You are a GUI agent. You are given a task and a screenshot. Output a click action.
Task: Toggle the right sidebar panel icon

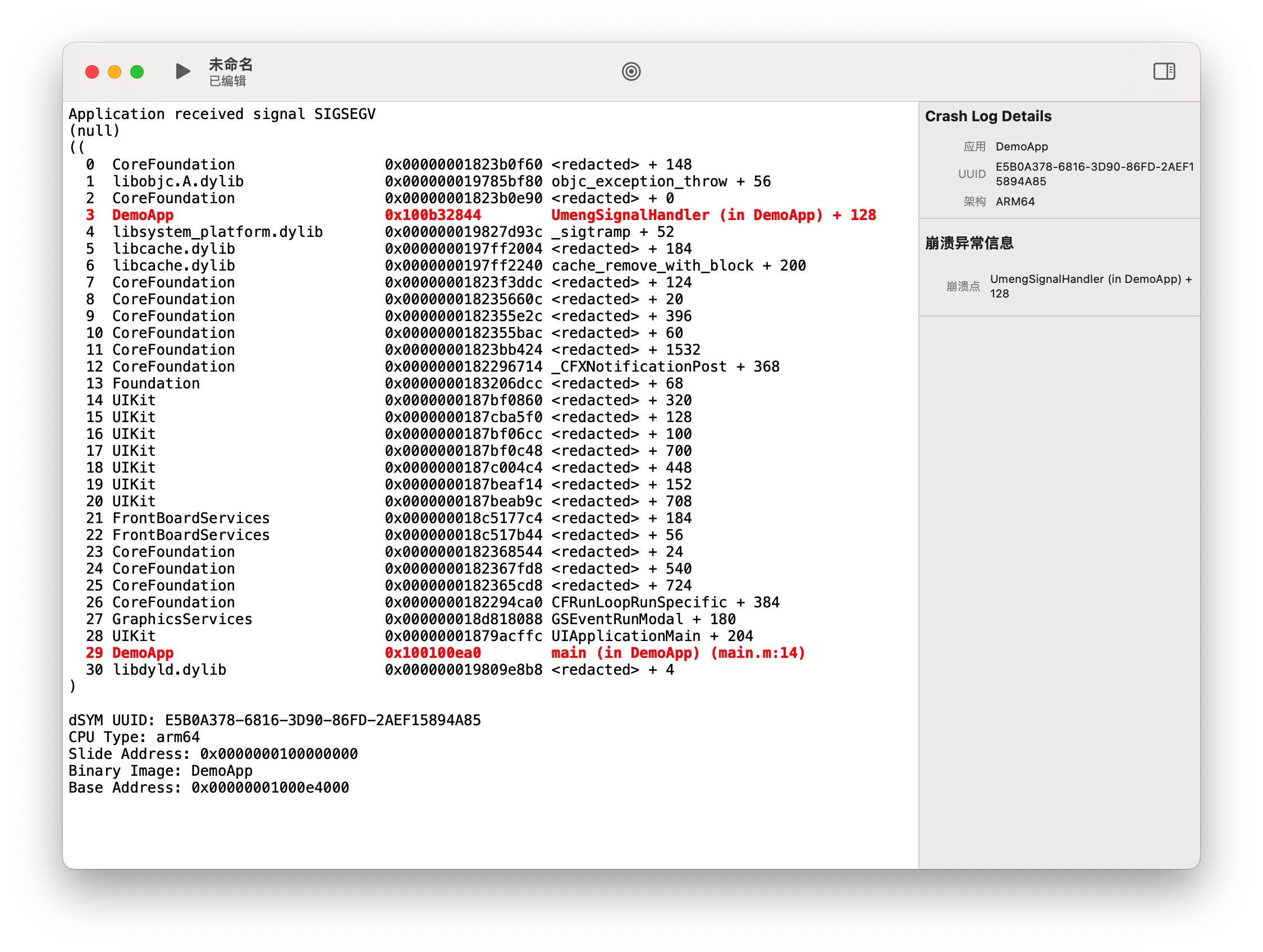point(1164,71)
